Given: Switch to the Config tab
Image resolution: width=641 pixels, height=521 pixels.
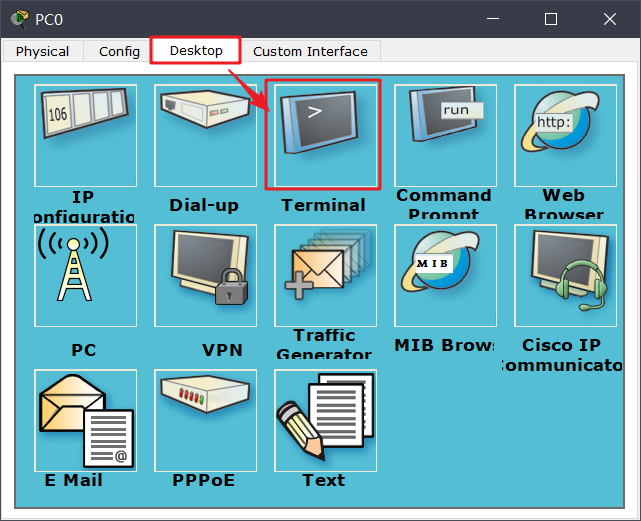Looking at the screenshot, I should click(119, 51).
